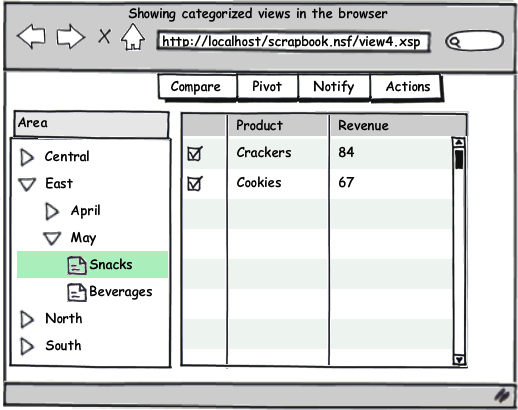Click the North label in tree
The width and height of the screenshot is (518, 410).
click(x=64, y=319)
